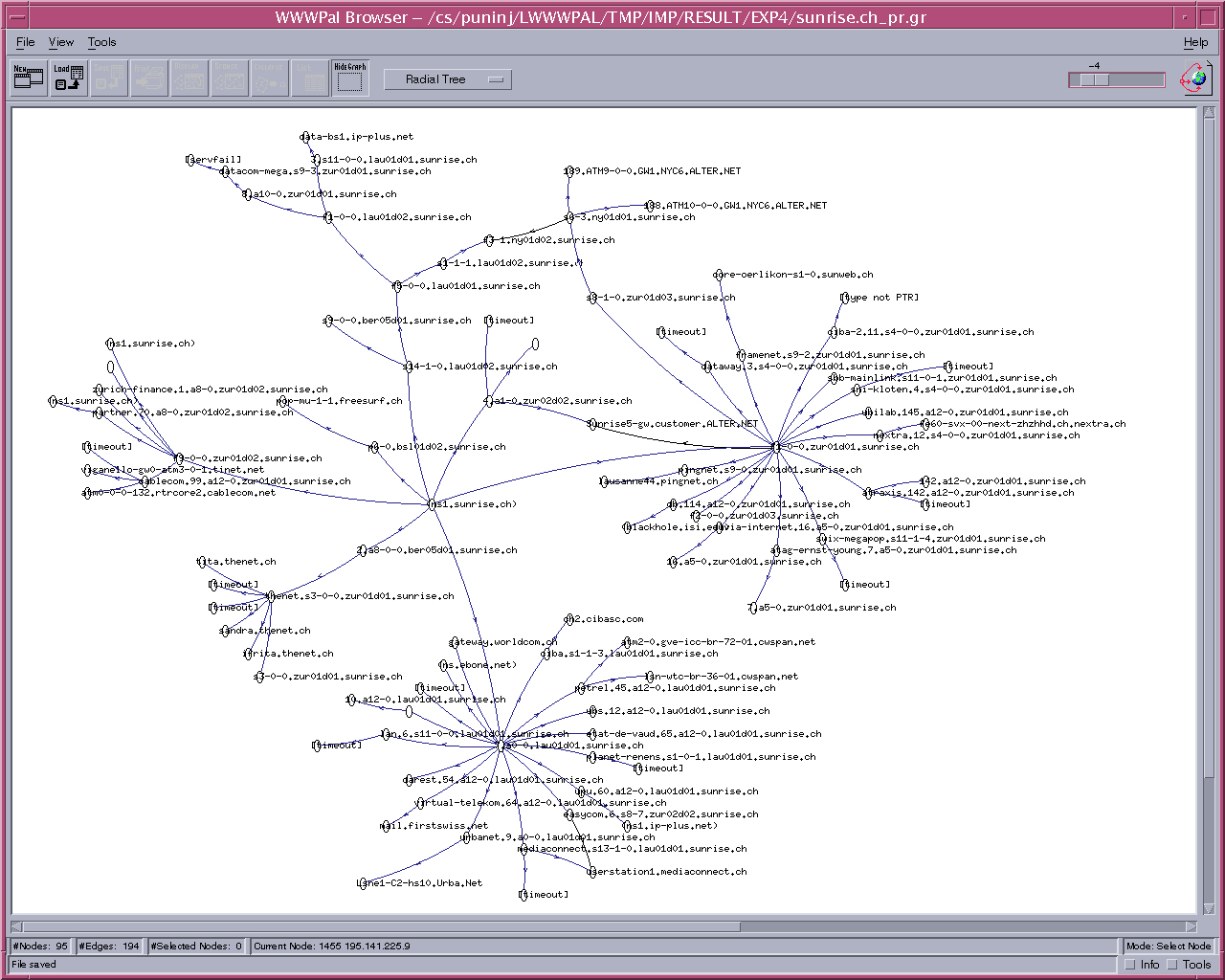Click the Browse toolbar icon
This screenshot has width=1225, height=980.
[x=230, y=78]
